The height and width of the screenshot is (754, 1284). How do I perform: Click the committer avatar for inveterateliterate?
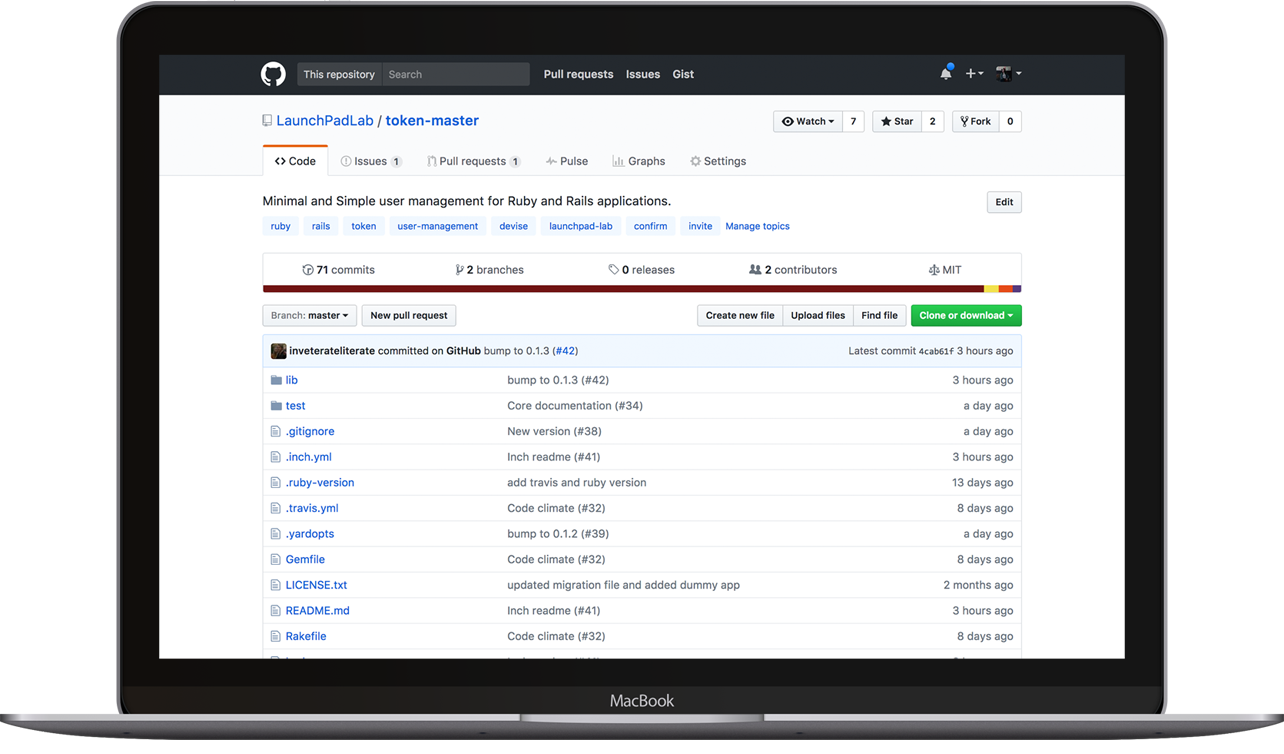[279, 351]
